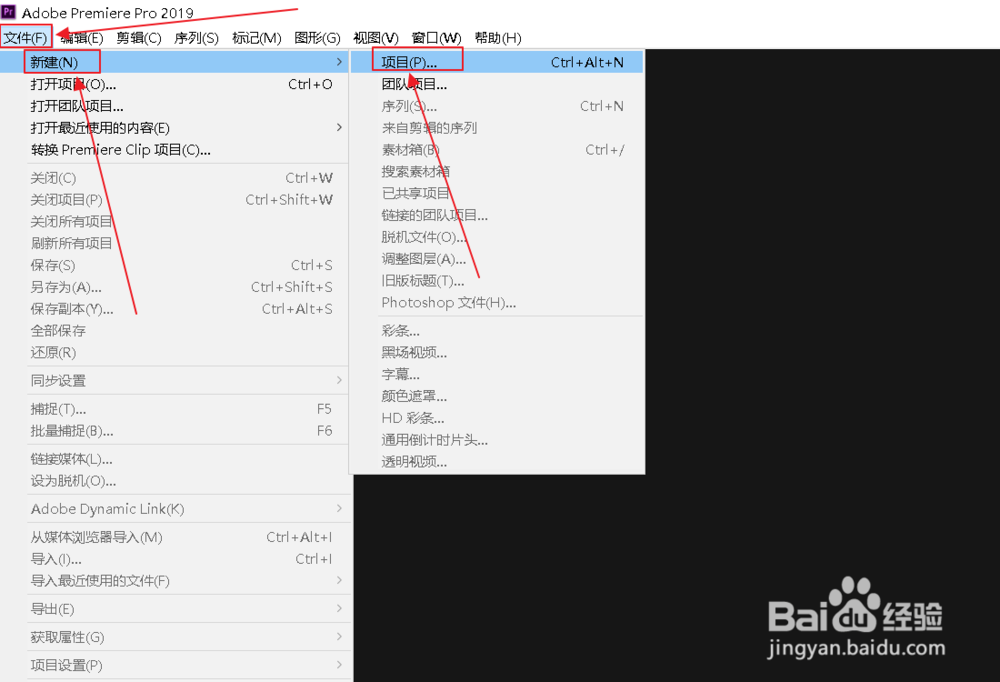1000x682 pixels.
Task: Select 打开团队项目... entry
Action: coord(175,106)
